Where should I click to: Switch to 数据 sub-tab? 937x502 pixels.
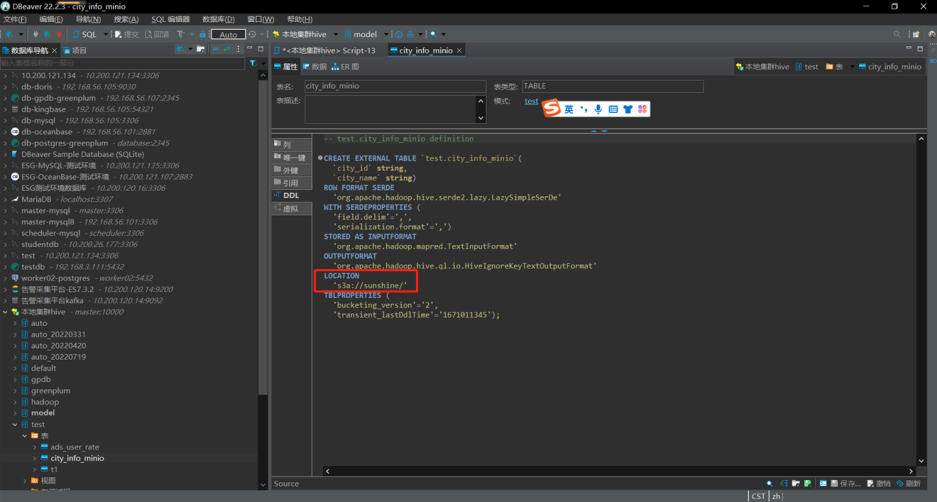[x=315, y=66]
